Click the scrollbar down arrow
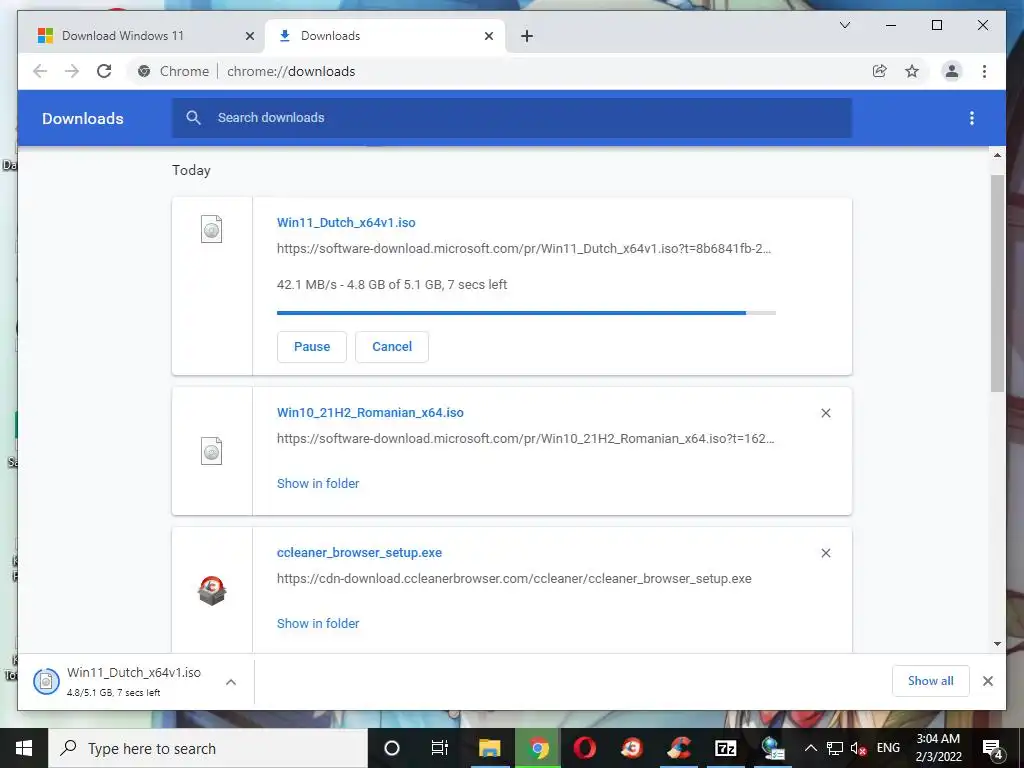 997,644
